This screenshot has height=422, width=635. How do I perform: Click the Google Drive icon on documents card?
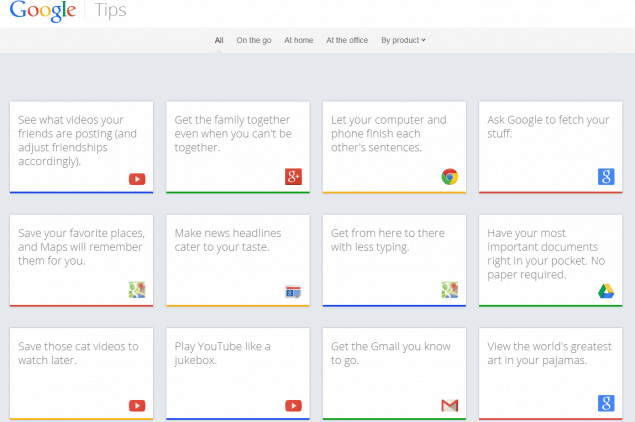tap(606, 291)
